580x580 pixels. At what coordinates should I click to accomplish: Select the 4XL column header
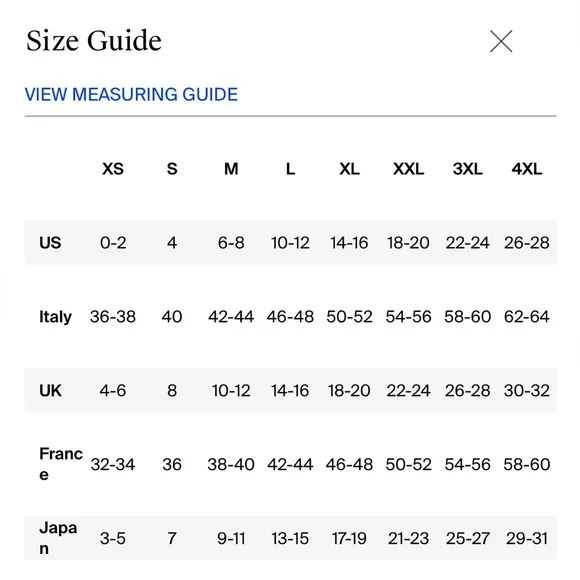(x=526, y=169)
